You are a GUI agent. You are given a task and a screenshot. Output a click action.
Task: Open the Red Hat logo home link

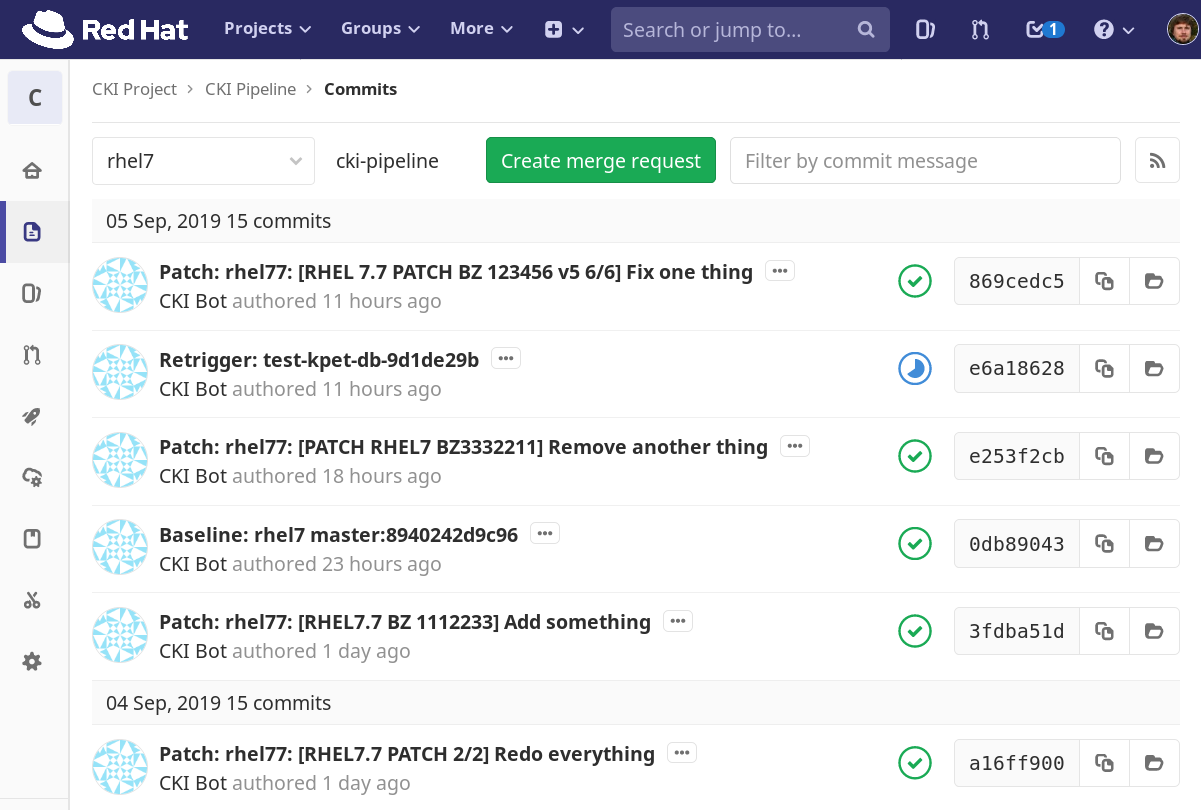105,29
